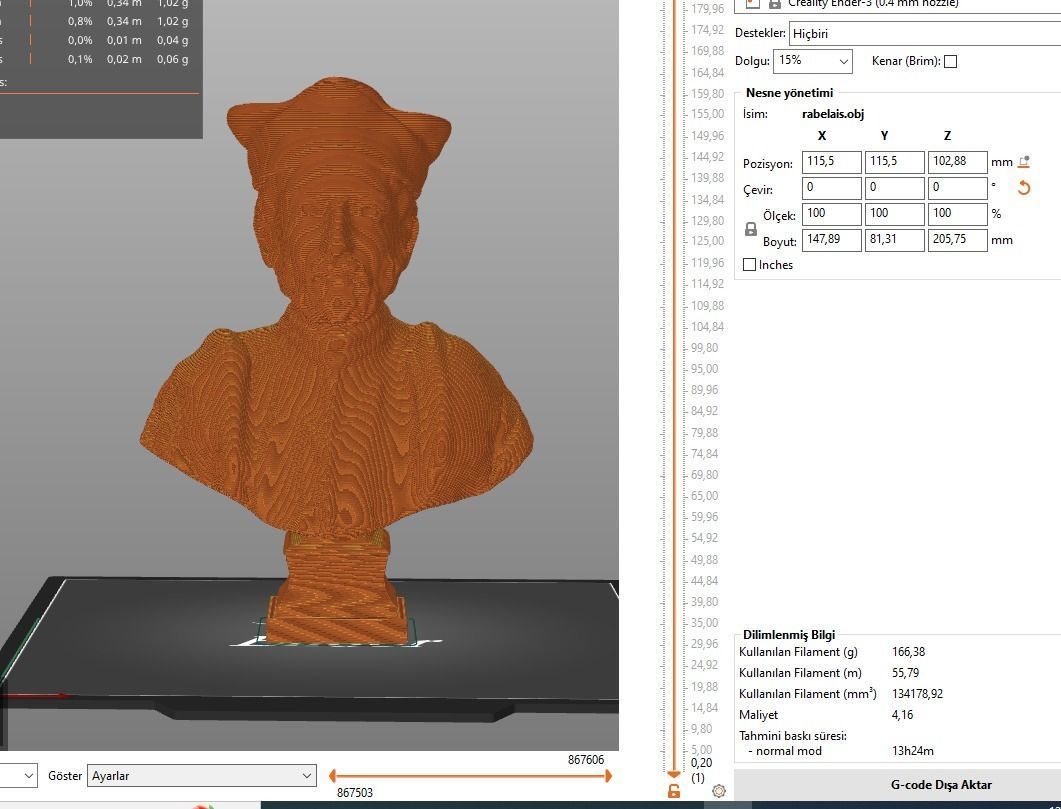Click the legend percentage 0,8%
Screen dimensions: 1061x809
80,21
